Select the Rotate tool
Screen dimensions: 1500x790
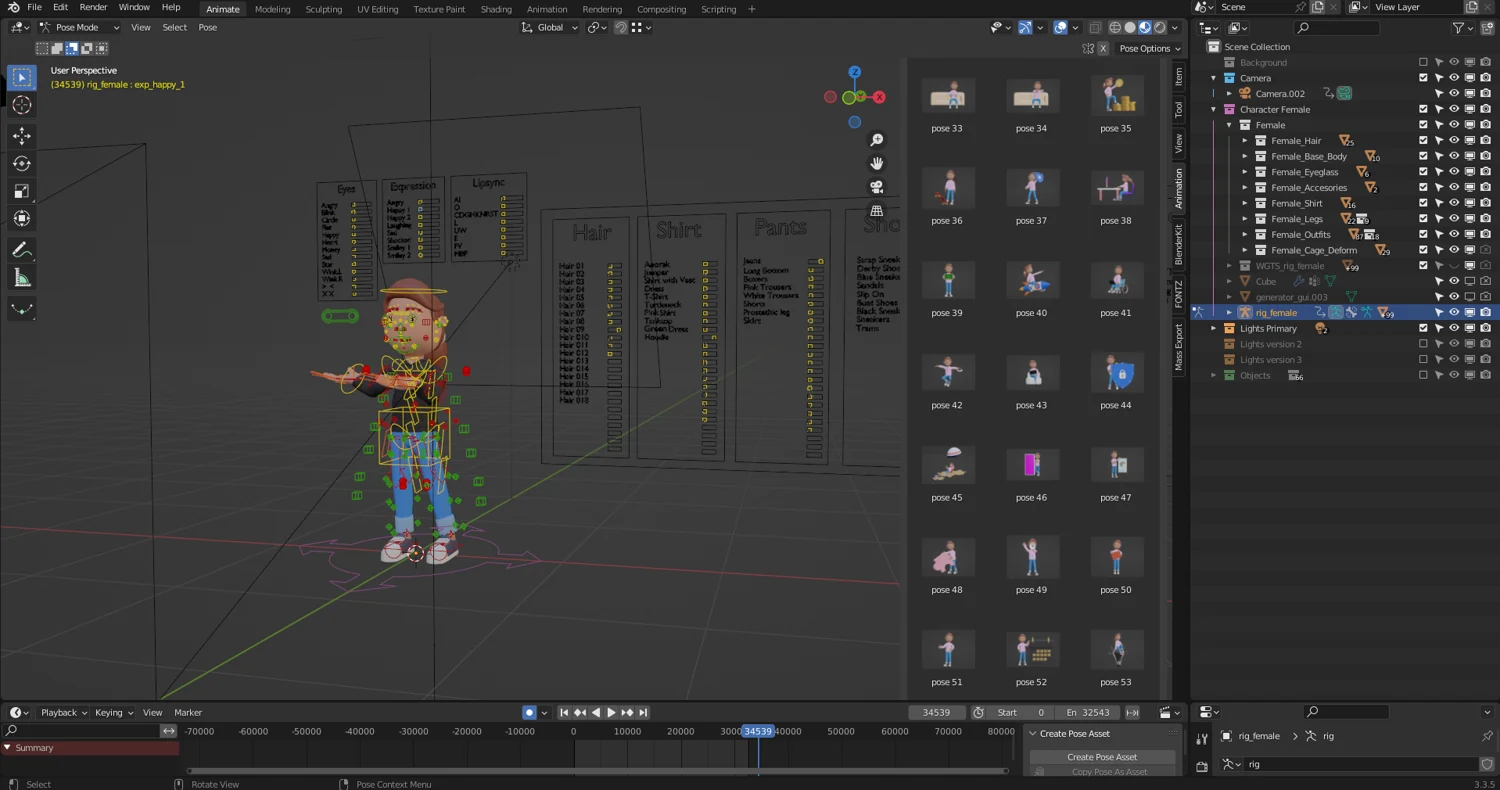click(22, 163)
